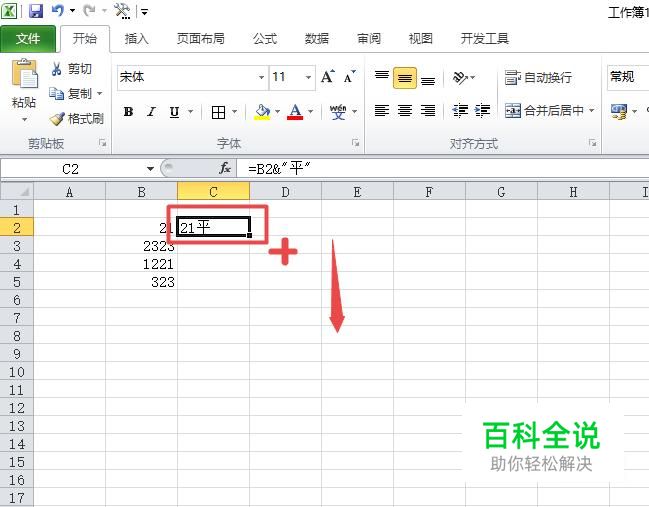Toggle middle vertical alignment

pyautogui.click(x=404, y=77)
